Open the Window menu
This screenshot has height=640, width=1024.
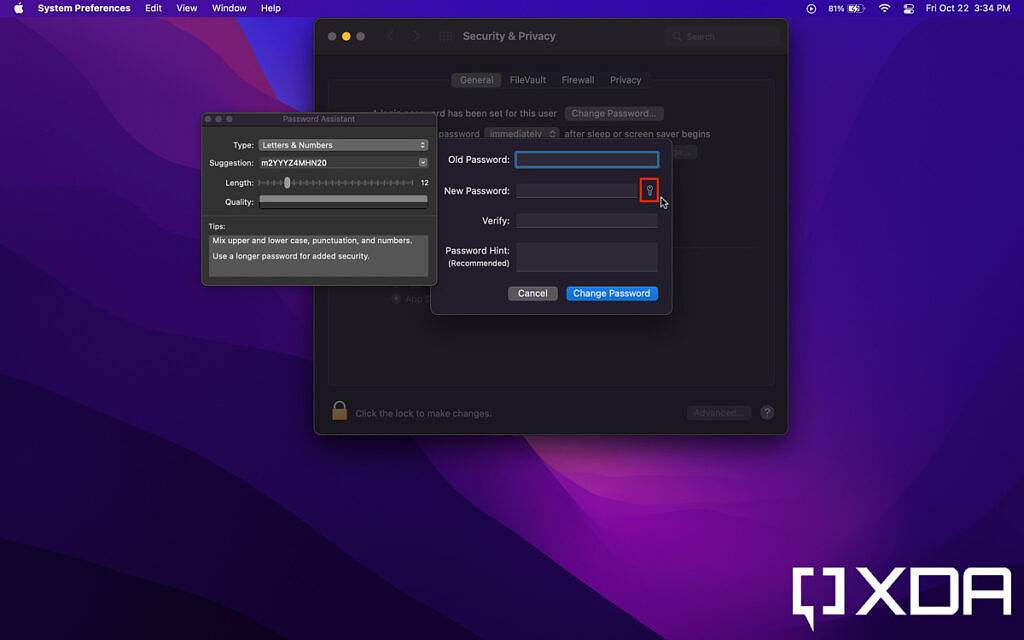coord(229,8)
